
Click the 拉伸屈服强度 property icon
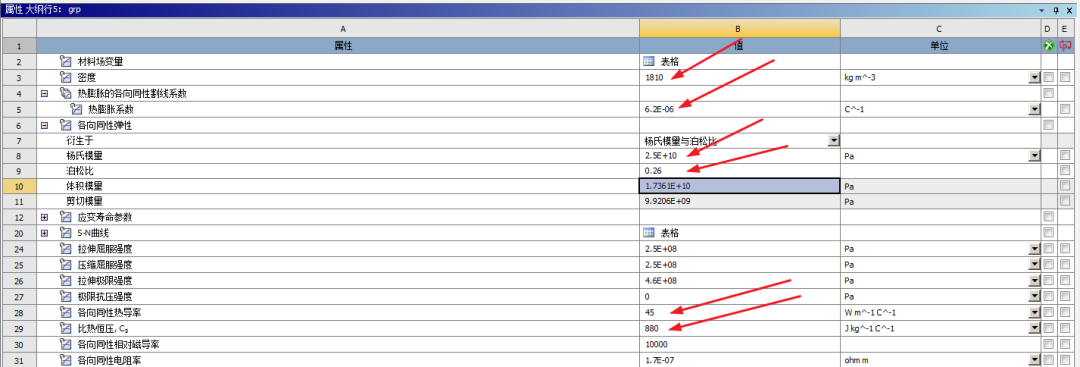pos(66,249)
